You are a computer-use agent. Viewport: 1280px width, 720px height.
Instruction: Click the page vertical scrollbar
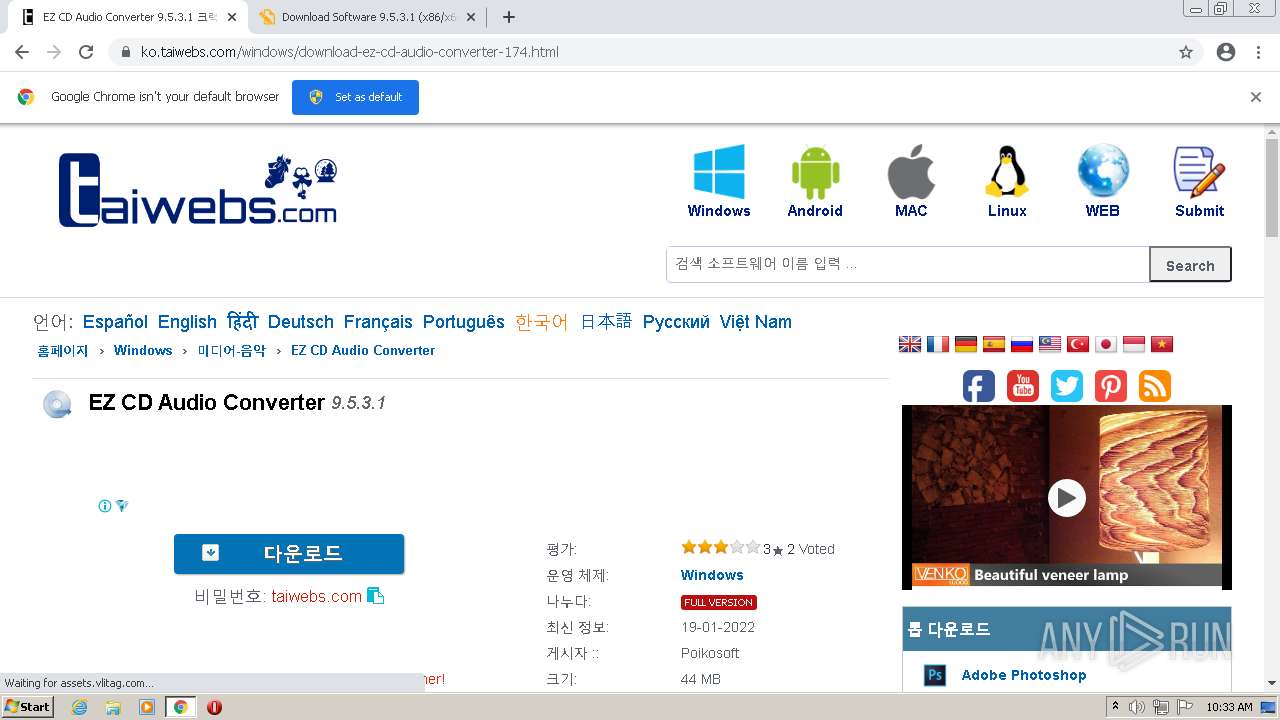click(1272, 188)
